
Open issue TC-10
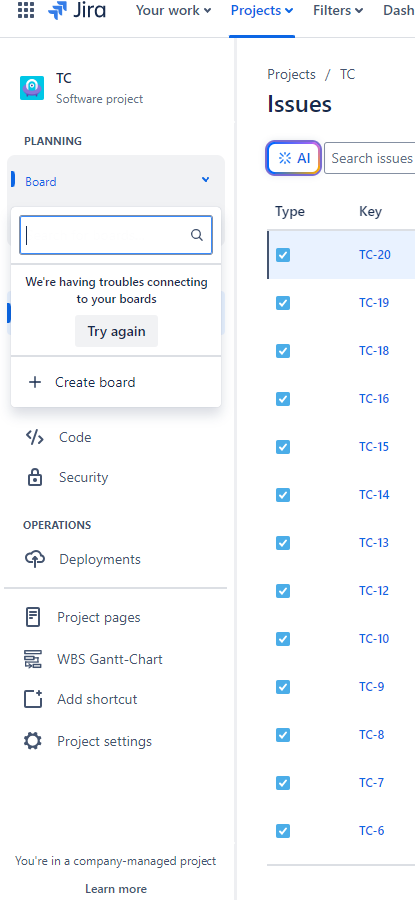point(374,639)
